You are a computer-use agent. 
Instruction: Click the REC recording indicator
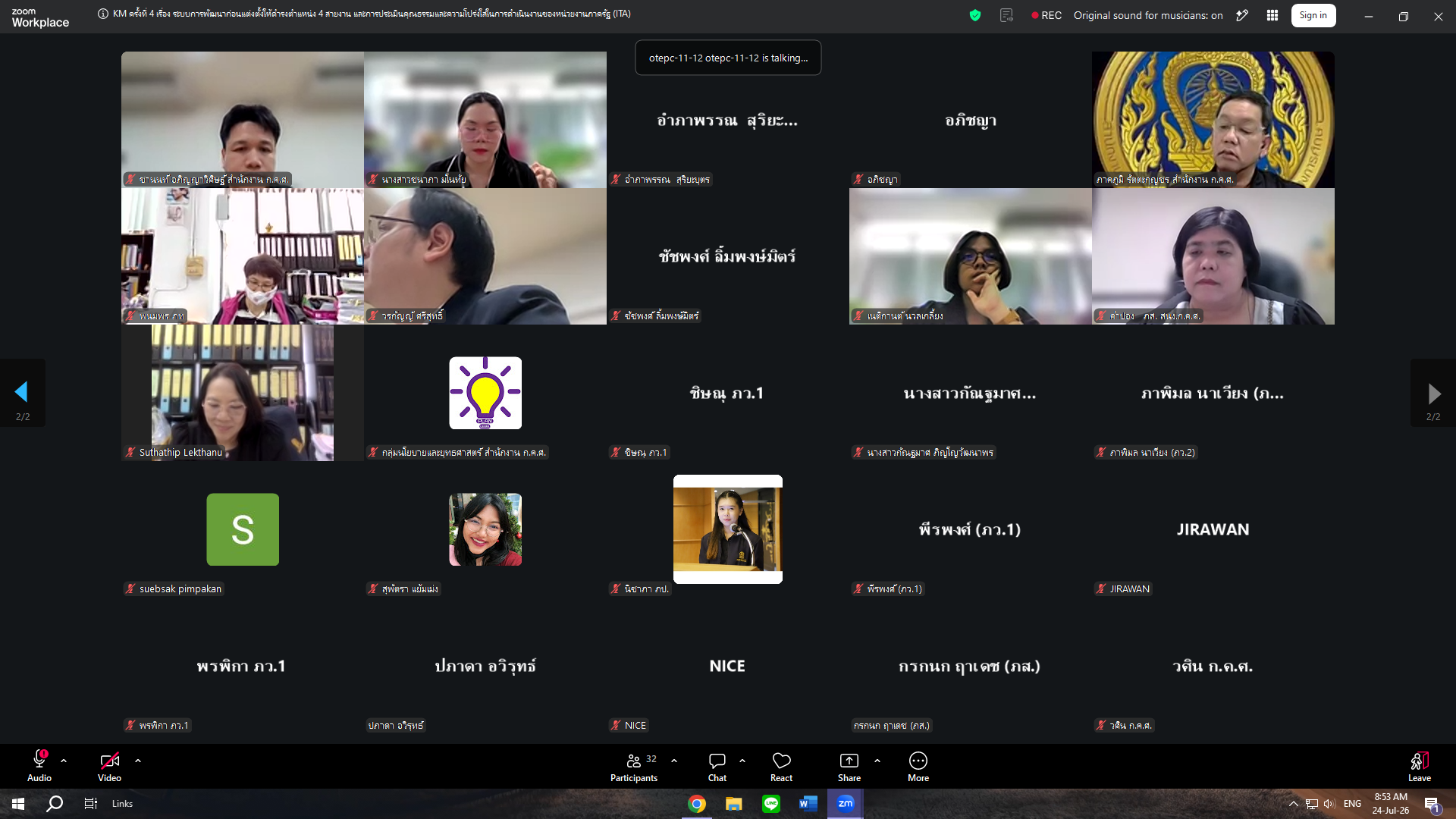[1046, 15]
